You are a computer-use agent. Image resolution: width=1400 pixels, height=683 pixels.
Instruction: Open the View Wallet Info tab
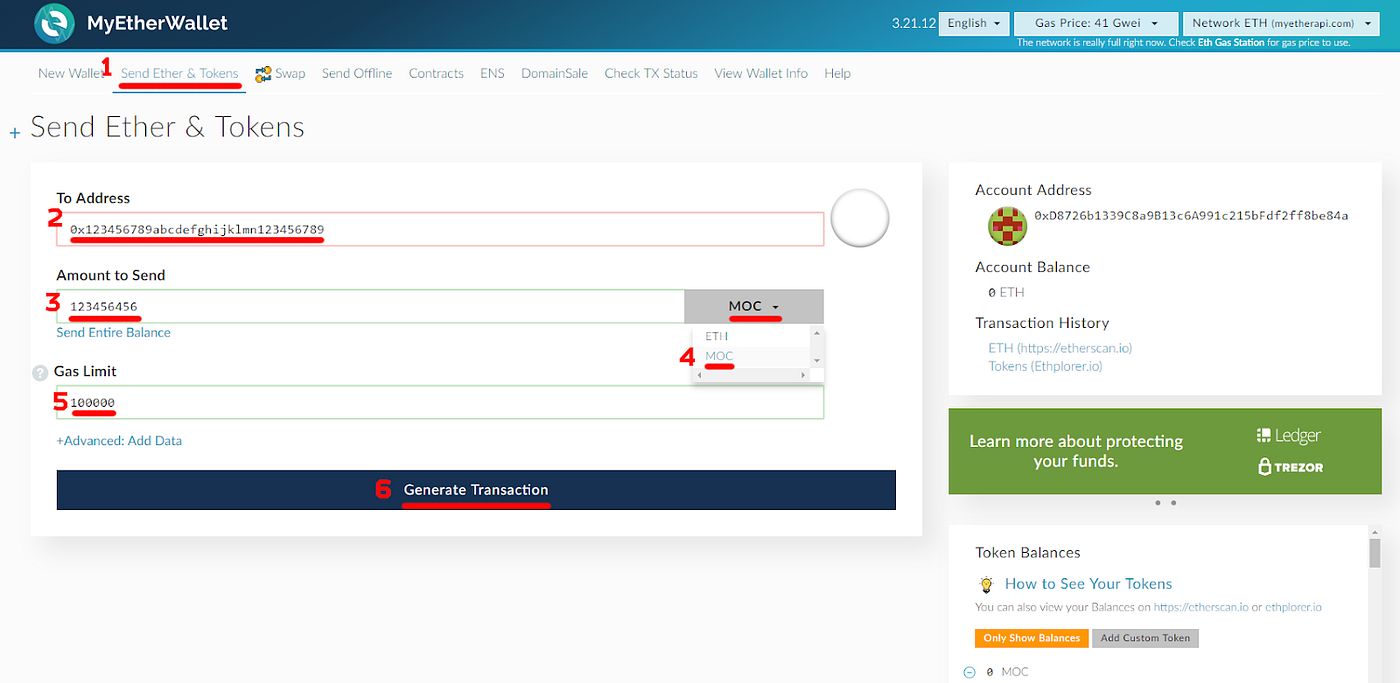coord(761,73)
